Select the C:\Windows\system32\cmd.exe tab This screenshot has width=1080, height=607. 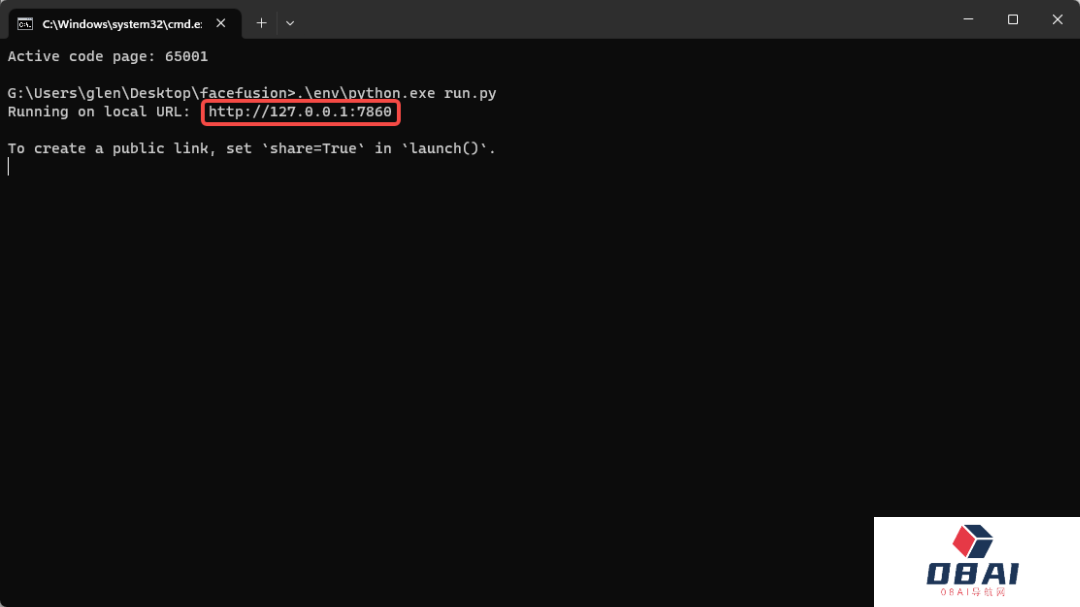(x=120, y=23)
